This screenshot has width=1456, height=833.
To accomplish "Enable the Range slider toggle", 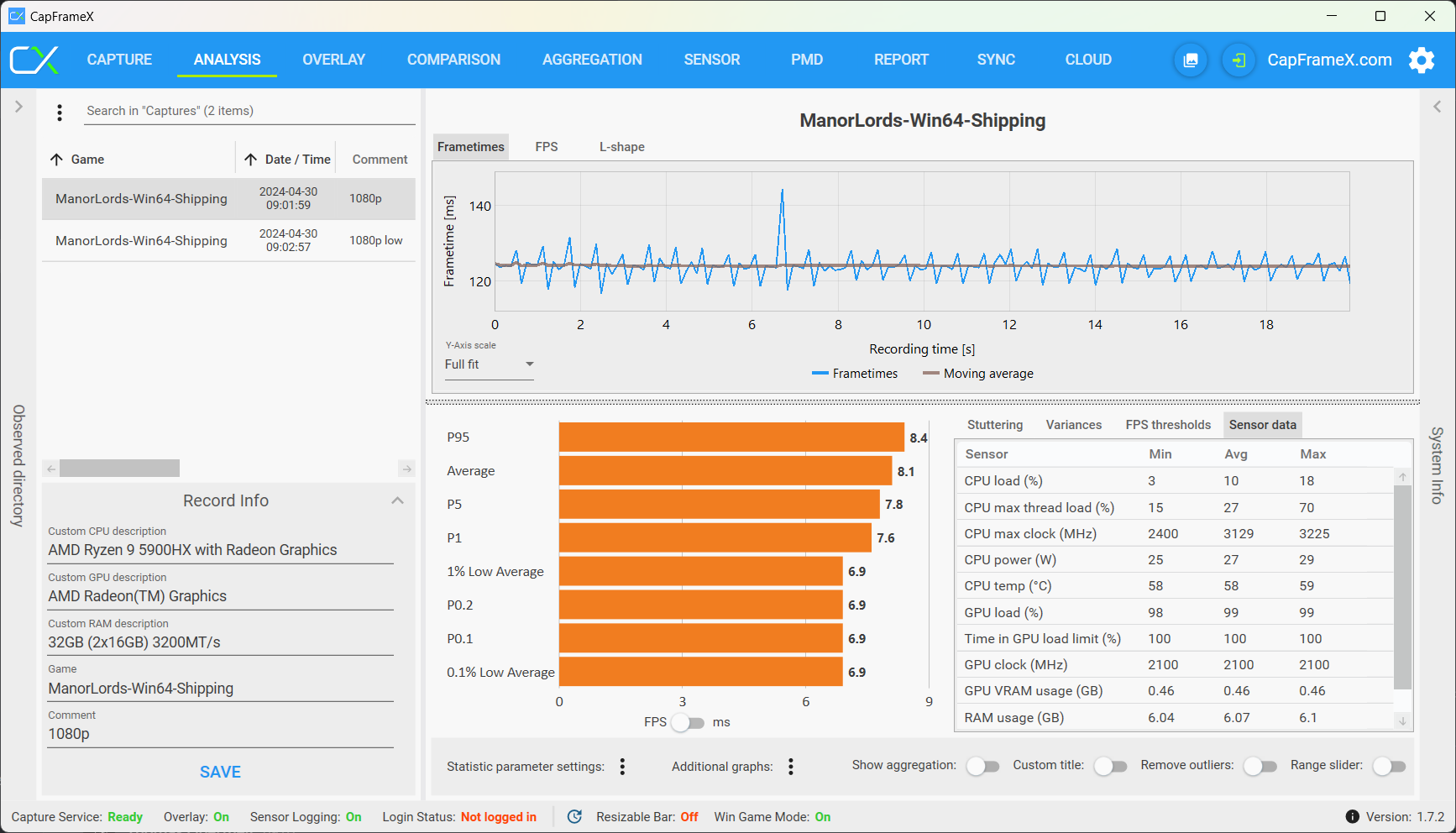I will [1389, 766].
